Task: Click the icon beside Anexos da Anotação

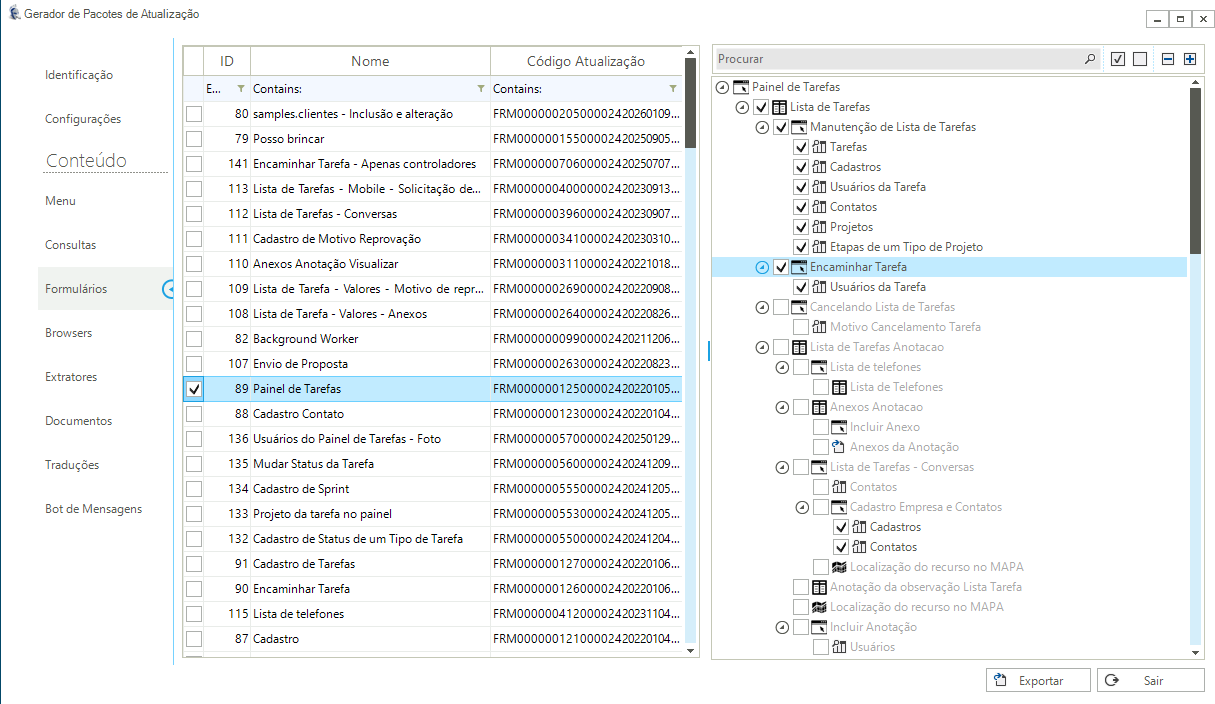Action: point(839,447)
